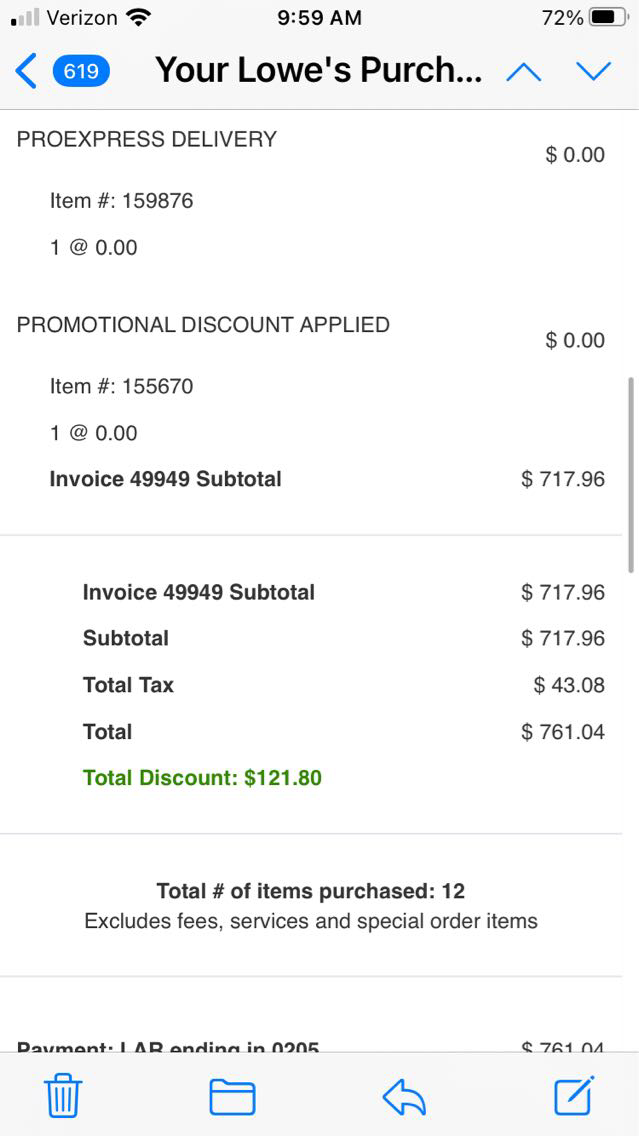Tap the PROMOTIONAL DISCOUNT APPLIED line item

(203, 325)
